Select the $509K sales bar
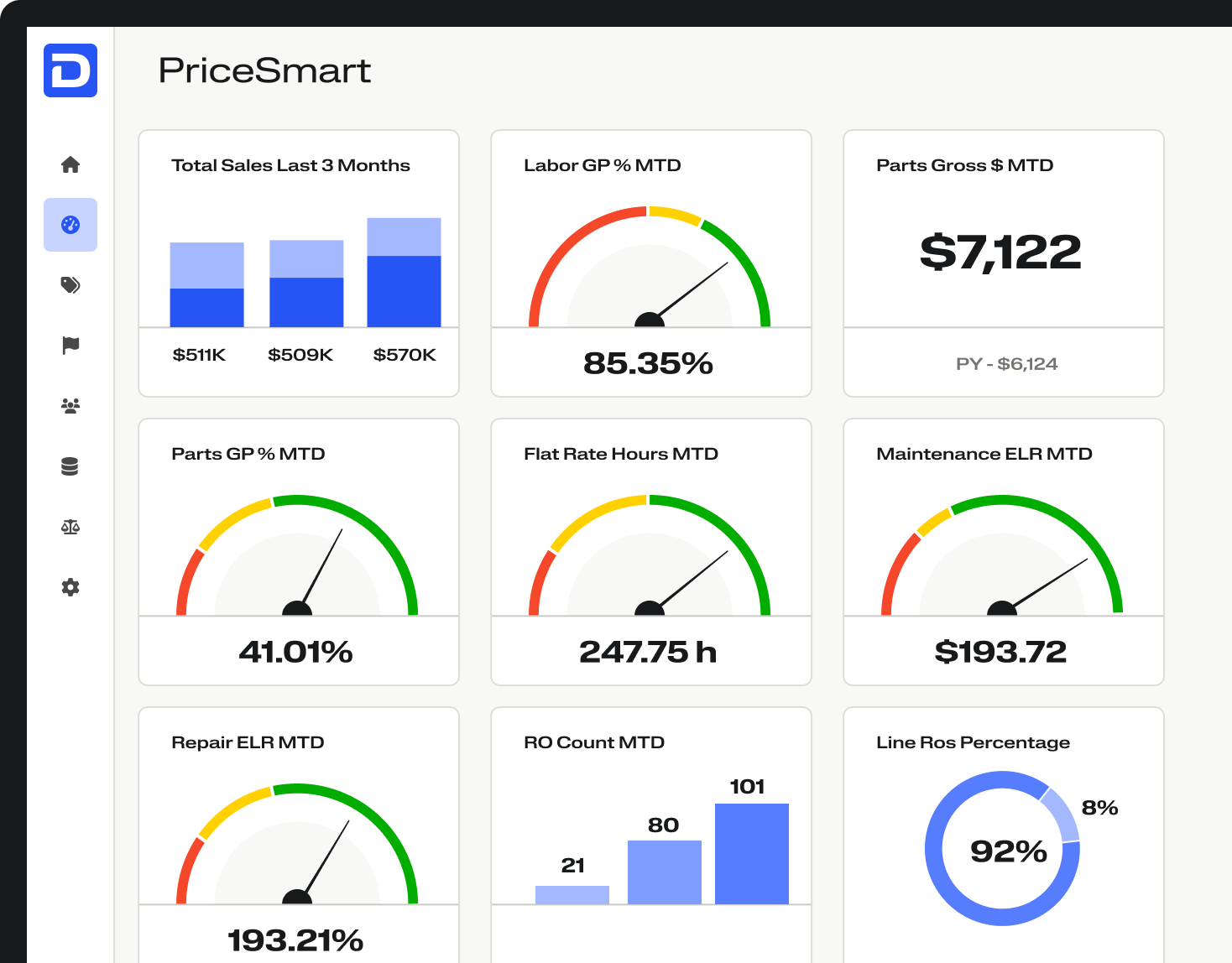Viewport: 1232px width, 963px height. click(306, 284)
